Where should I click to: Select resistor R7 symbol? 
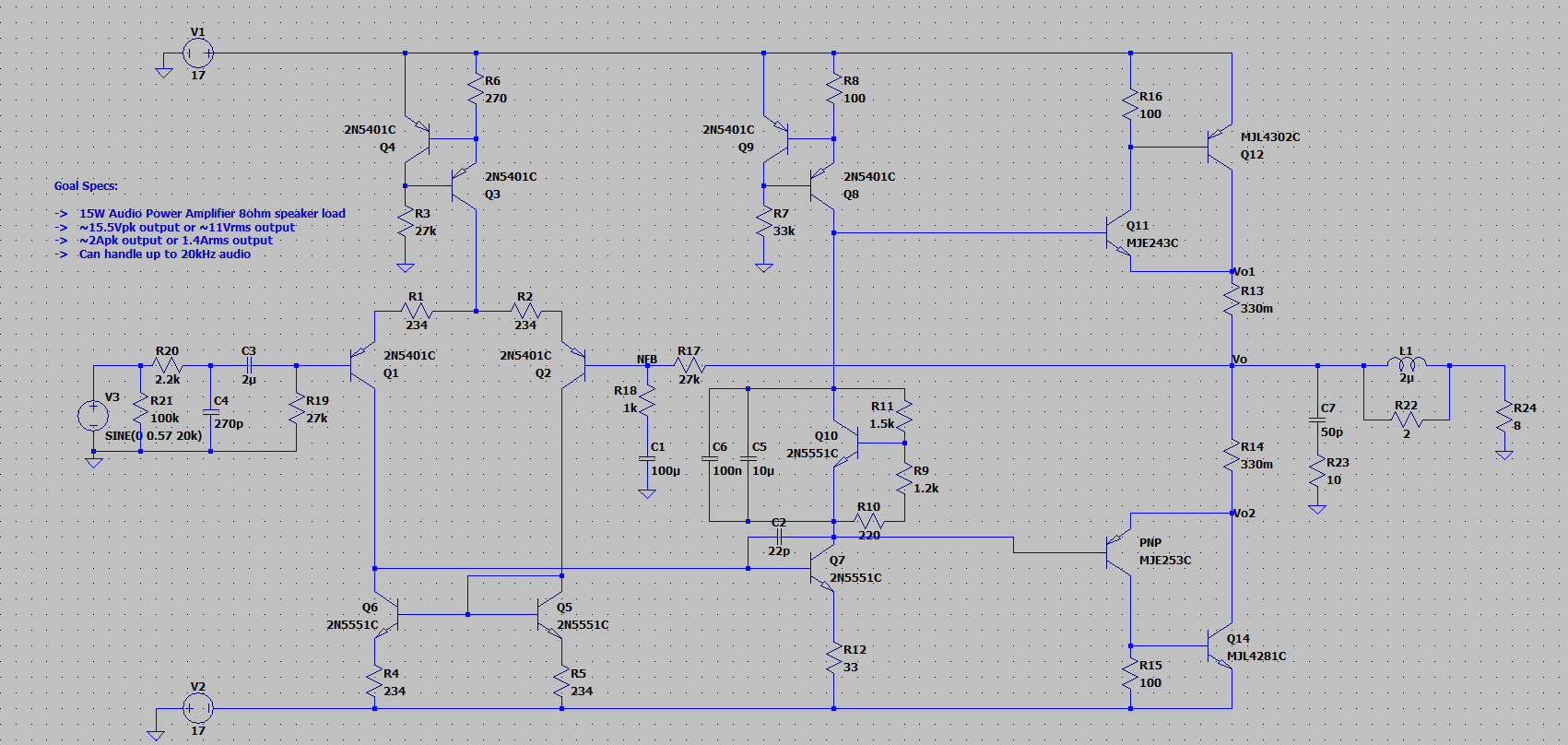click(x=763, y=221)
